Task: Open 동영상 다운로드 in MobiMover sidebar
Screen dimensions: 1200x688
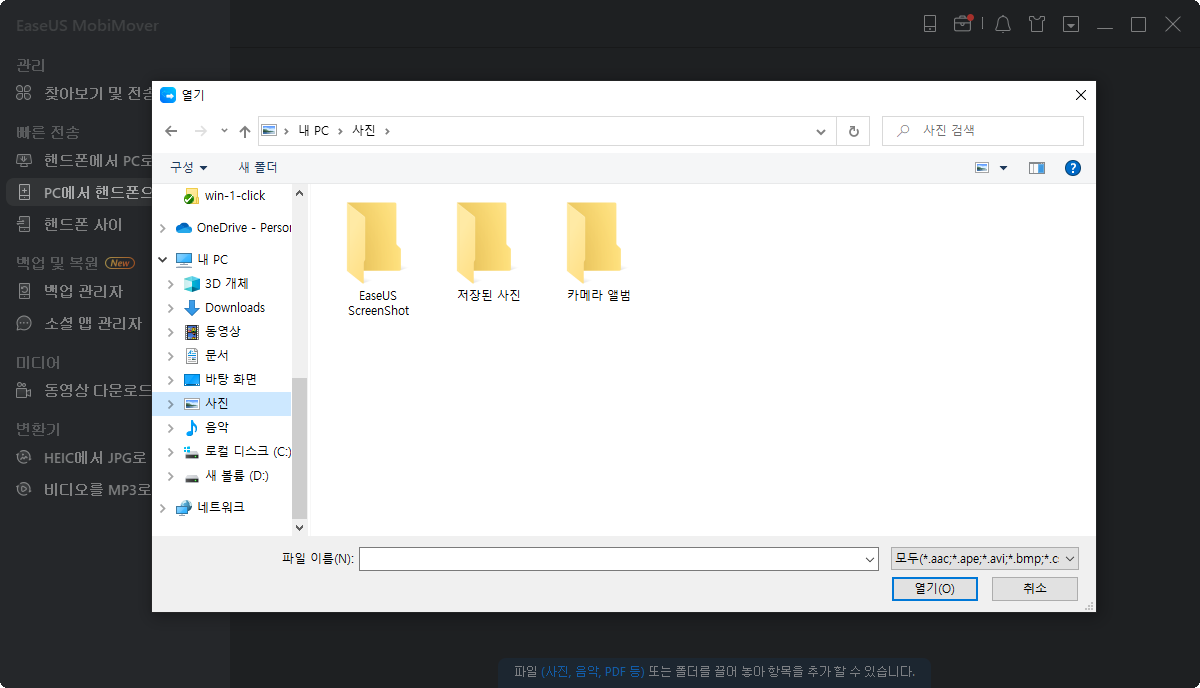Action: (x=84, y=390)
